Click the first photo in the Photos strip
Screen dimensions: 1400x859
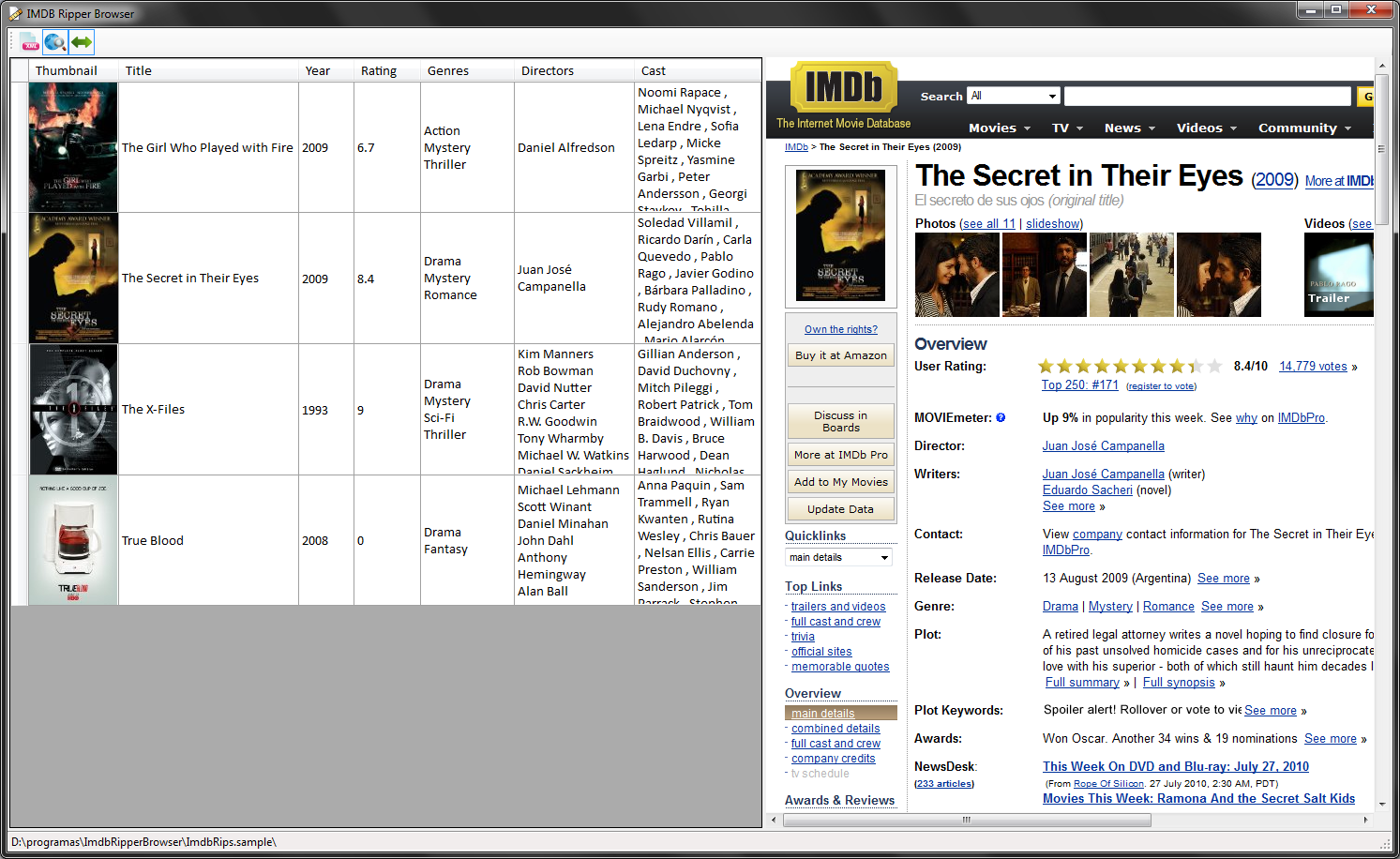(956, 275)
